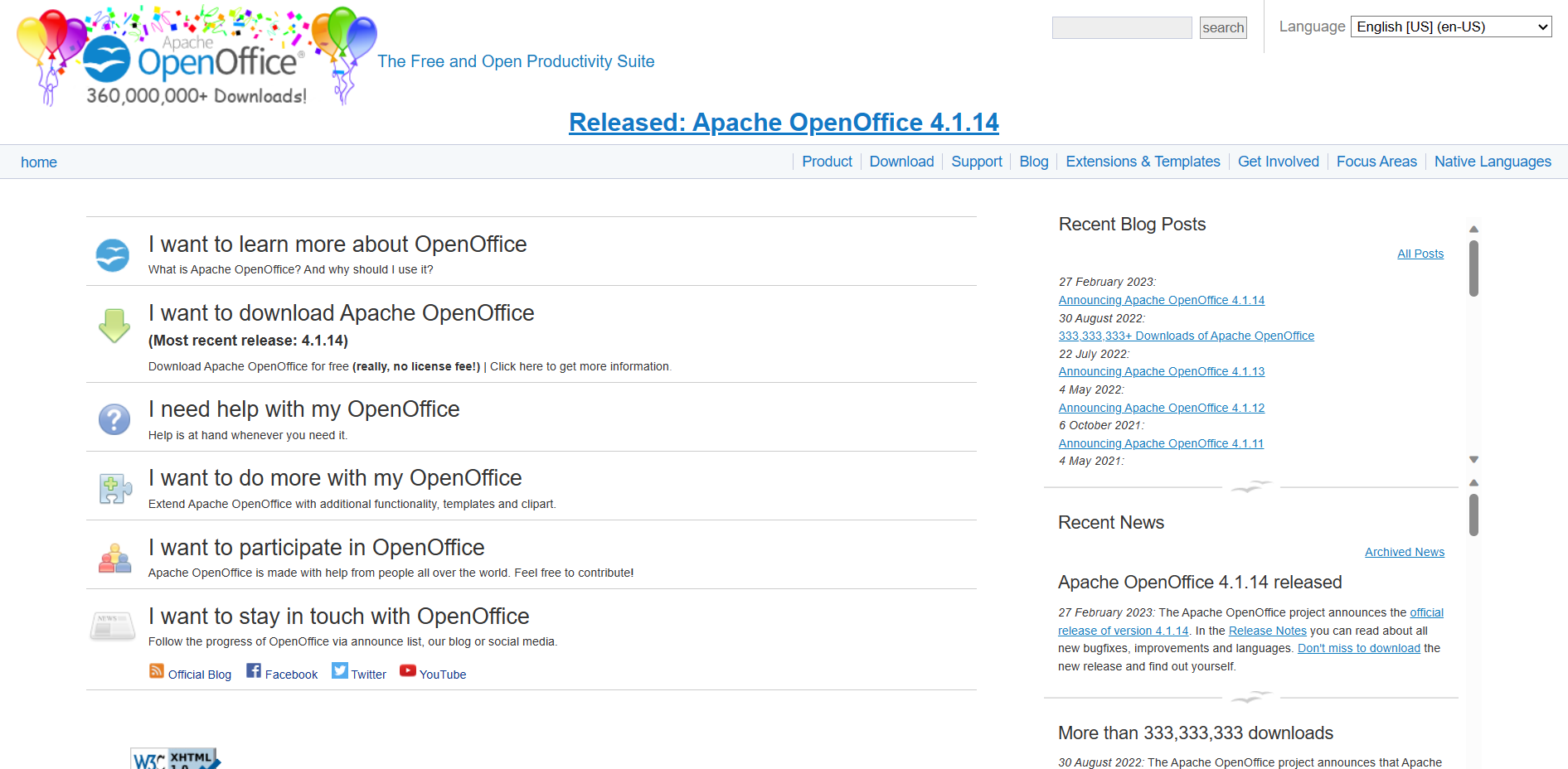Image resolution: width=1568 pixels, height=769 pixels.
Task: Open the Facebook text link
Action: pos(291,675)
